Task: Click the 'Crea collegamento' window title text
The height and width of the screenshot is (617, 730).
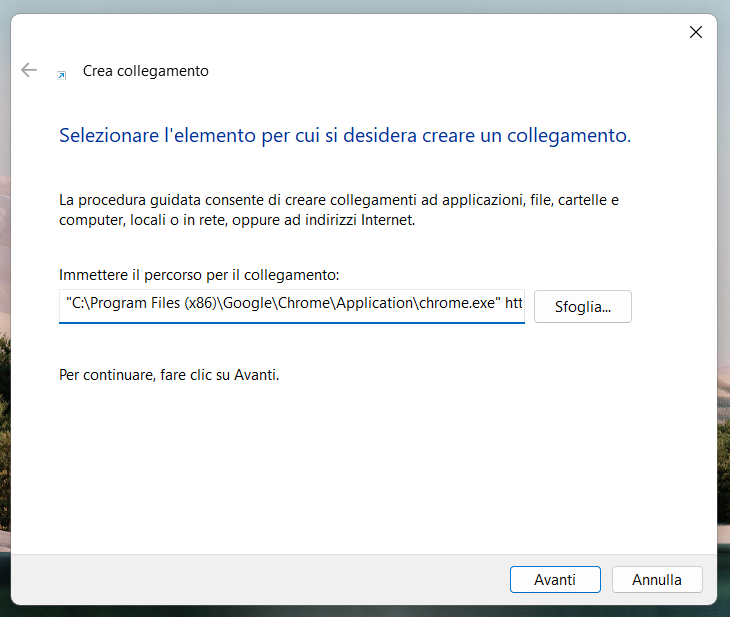Action: point(145,71)
